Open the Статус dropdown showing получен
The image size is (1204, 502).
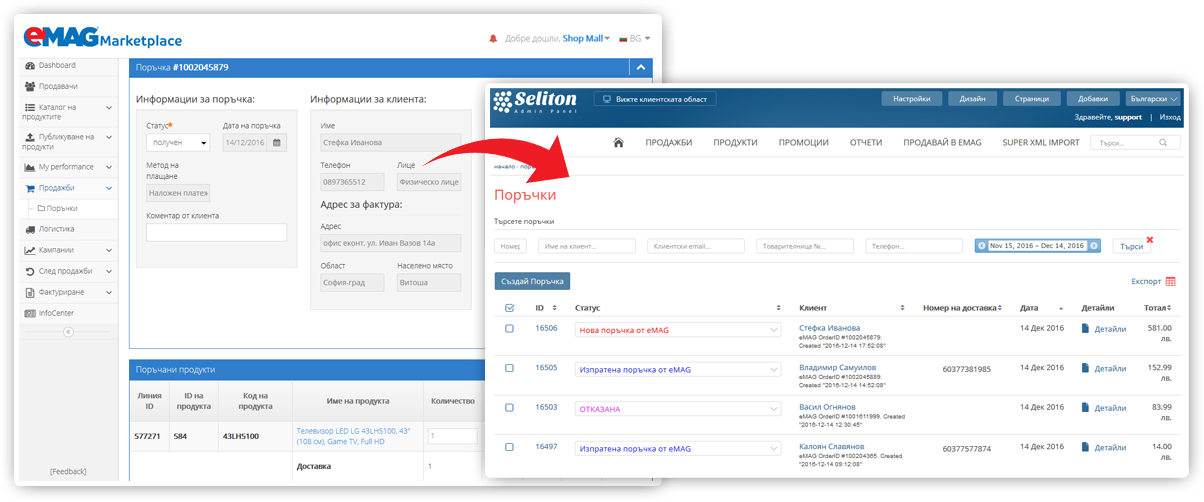point(178,143)
